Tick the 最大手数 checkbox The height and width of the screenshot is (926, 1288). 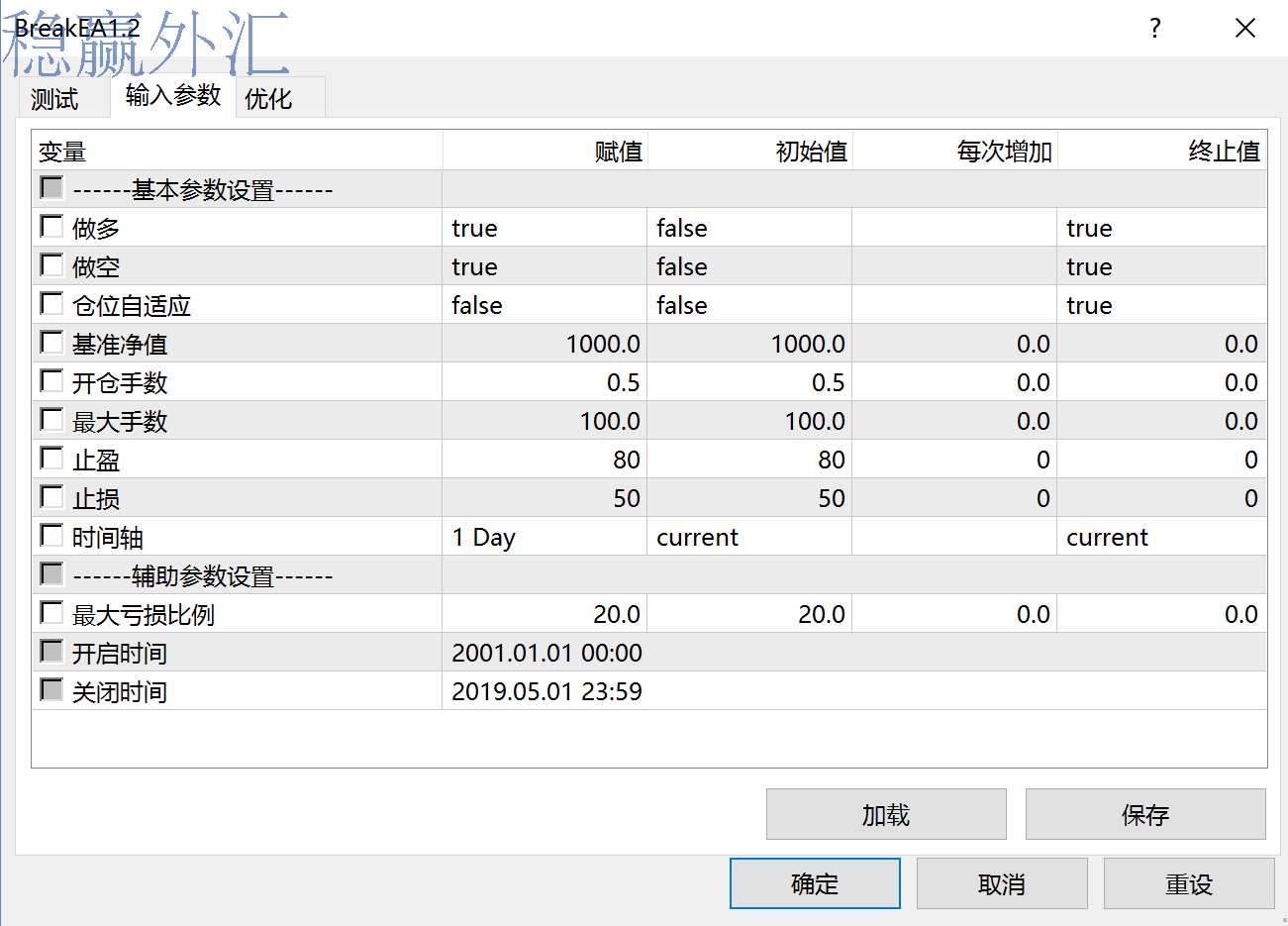[51, 419]
